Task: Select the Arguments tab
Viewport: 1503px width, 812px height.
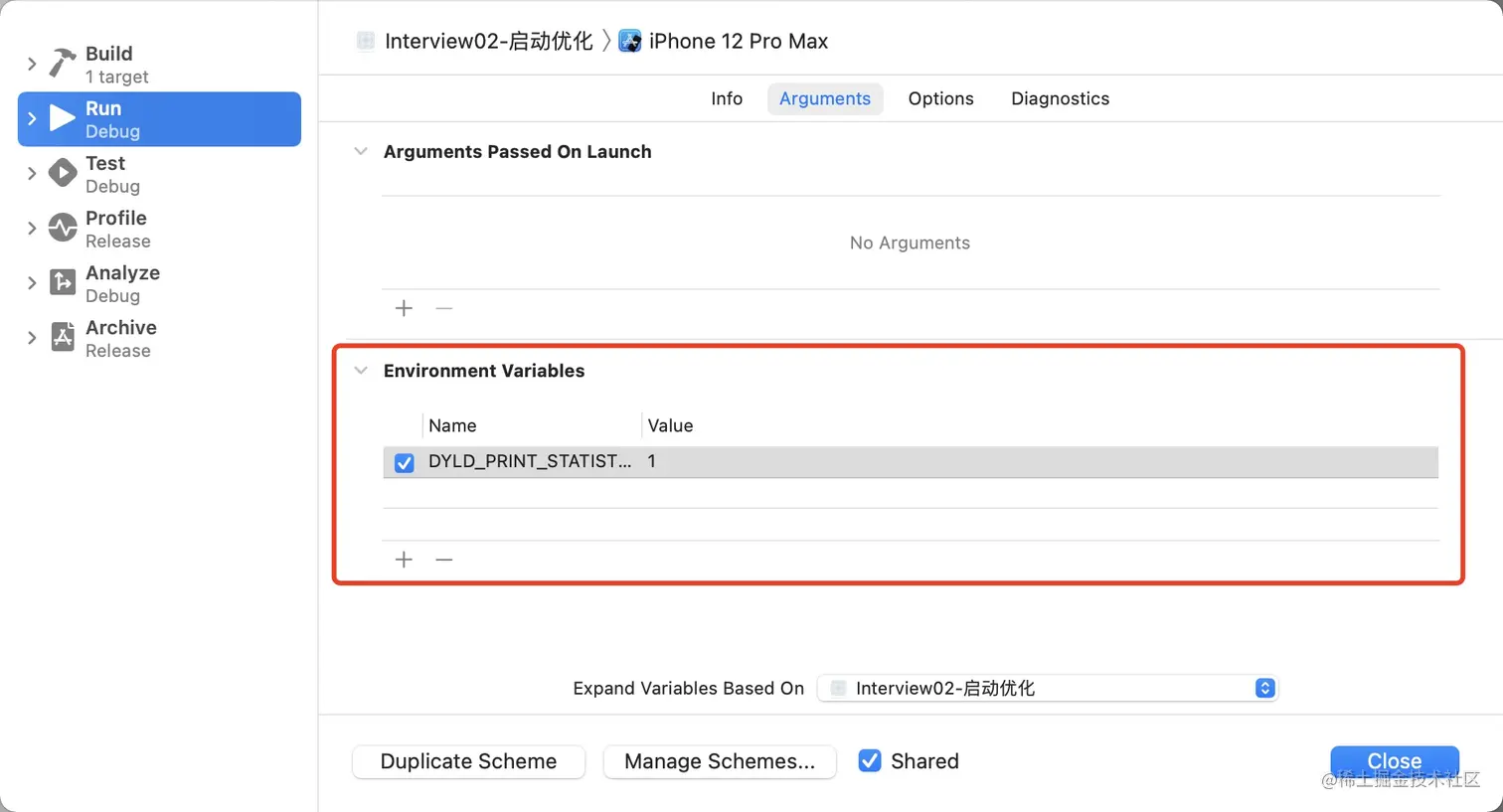Action: click(x=825, y=98)
